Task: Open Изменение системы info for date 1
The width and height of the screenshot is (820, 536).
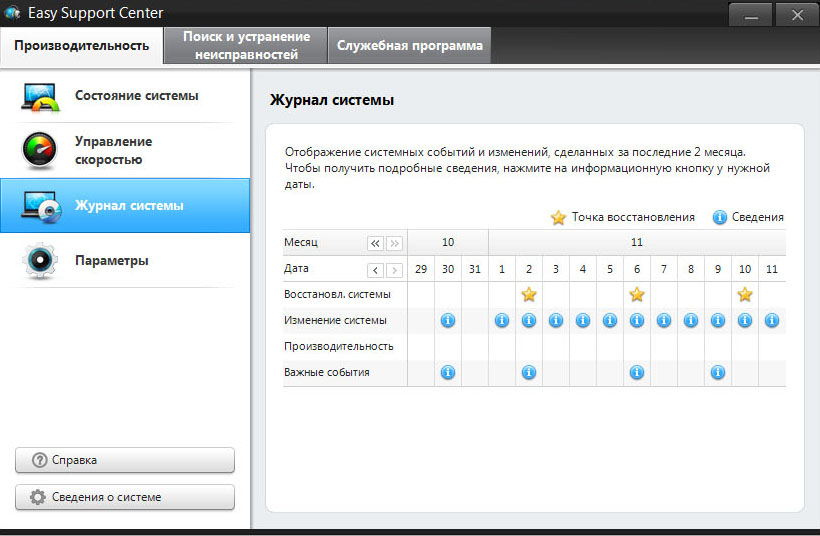Action: 502,320
